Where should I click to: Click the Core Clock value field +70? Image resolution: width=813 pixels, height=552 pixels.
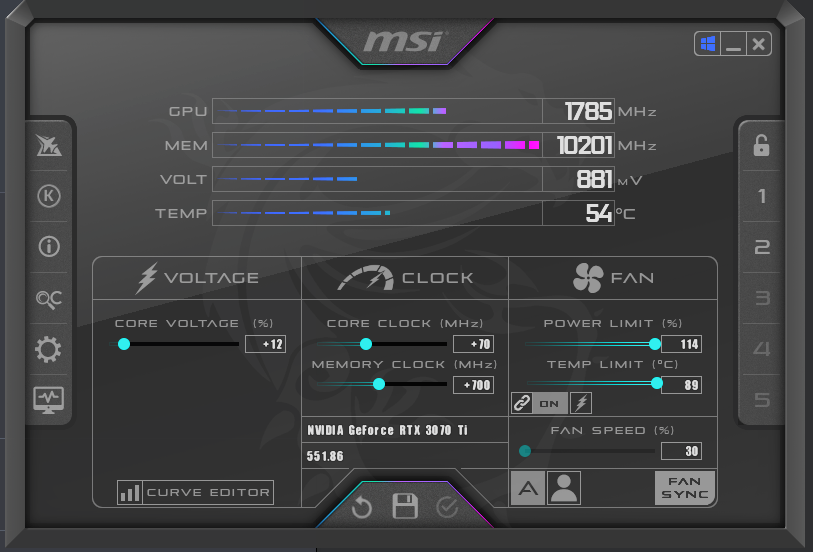[473, 344]
